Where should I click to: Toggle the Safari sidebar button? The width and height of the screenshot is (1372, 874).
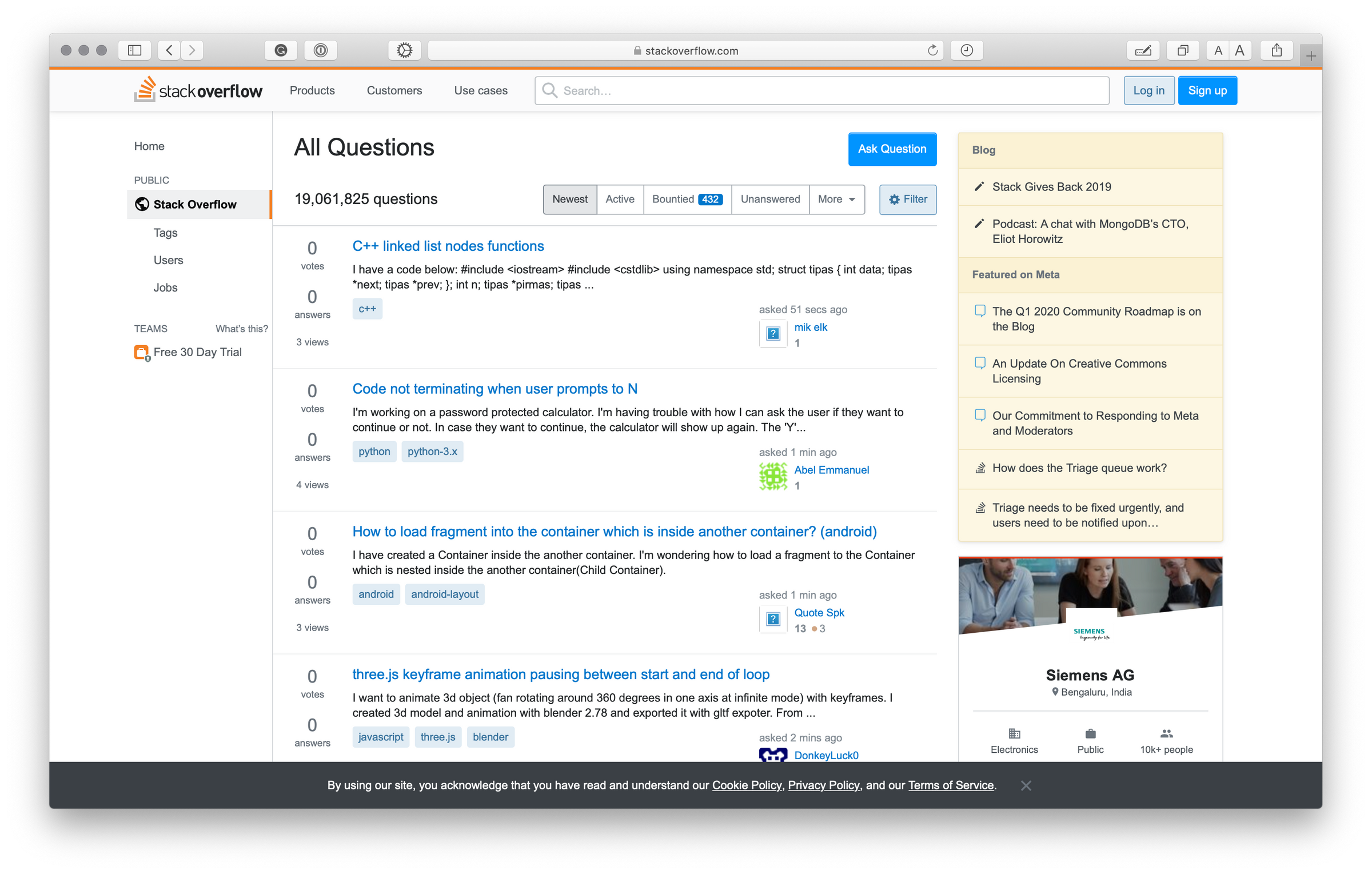click(x=134, y=50)
